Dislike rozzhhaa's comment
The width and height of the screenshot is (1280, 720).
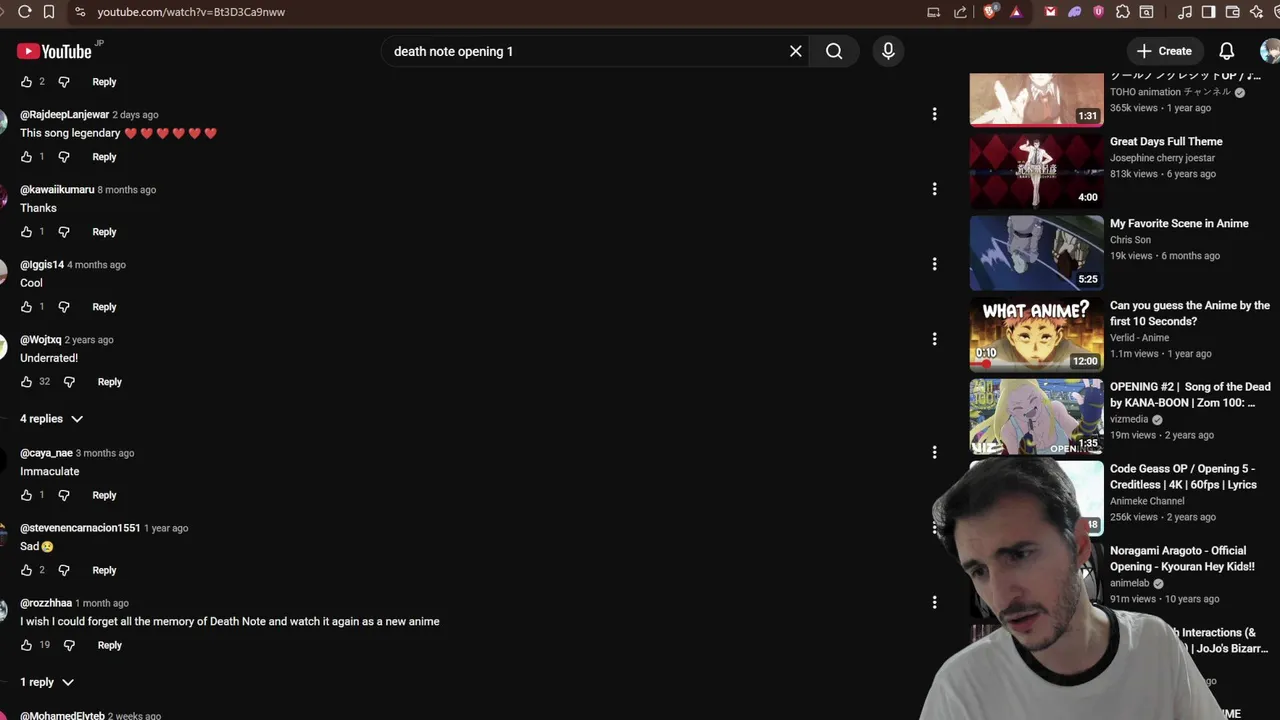69,645
